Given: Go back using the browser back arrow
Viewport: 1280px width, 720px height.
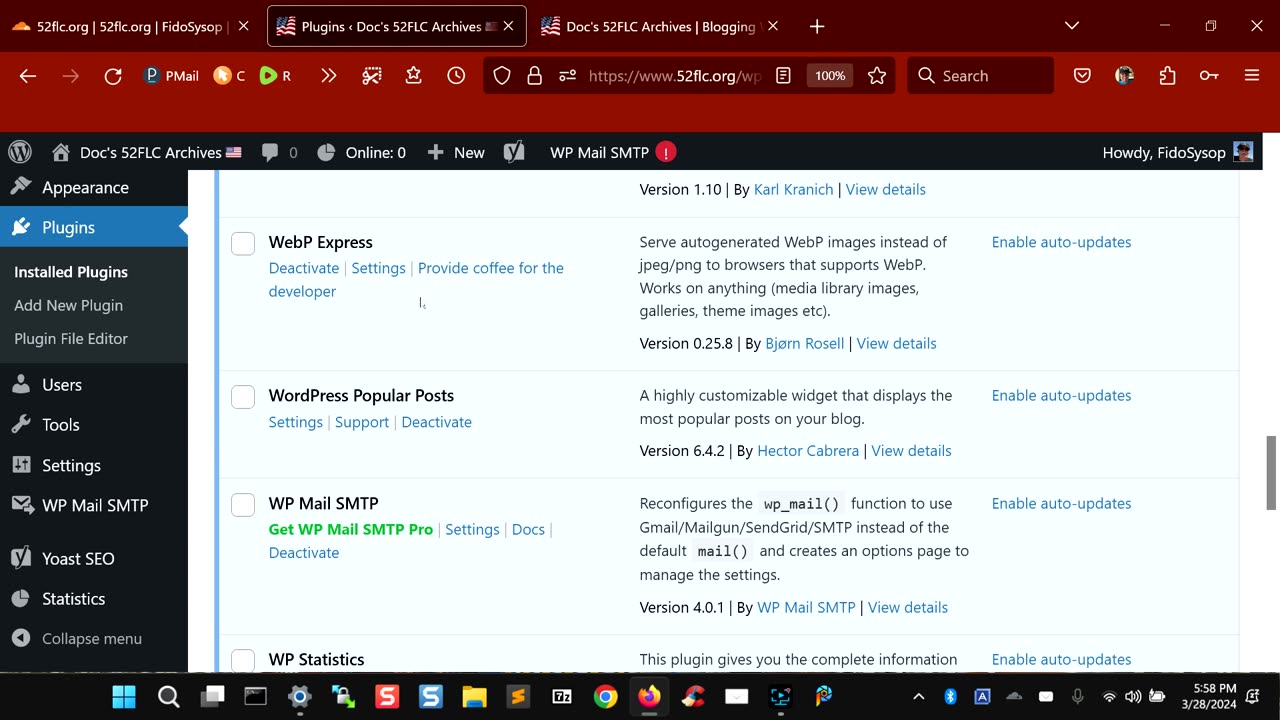Looking at the screenshot, I should pyautogui.click(x=28, y=76).
